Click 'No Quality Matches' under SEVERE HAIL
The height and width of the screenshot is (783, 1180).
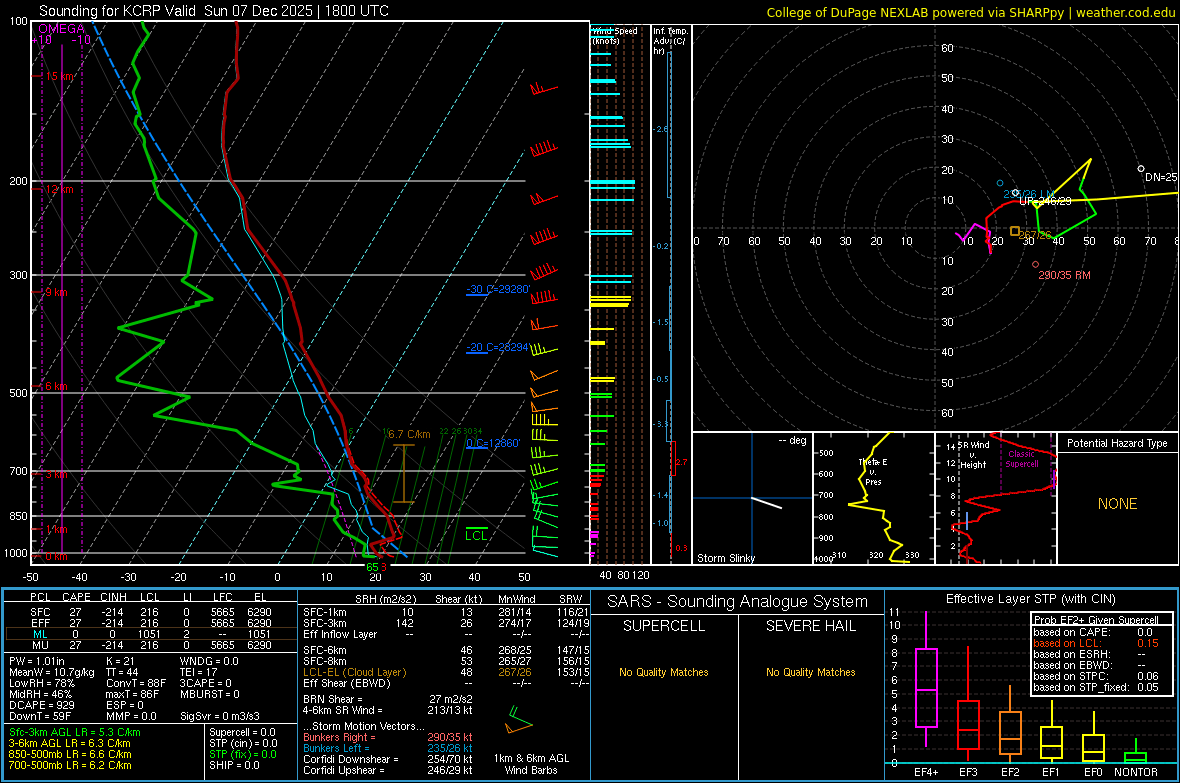point(810,672)
